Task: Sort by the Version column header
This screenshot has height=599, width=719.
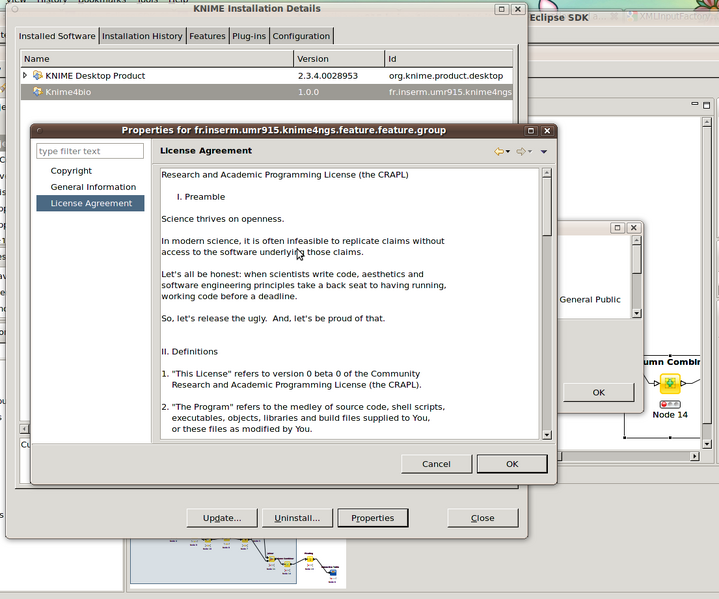Action: pyautogui.click(x=339, y=59)
